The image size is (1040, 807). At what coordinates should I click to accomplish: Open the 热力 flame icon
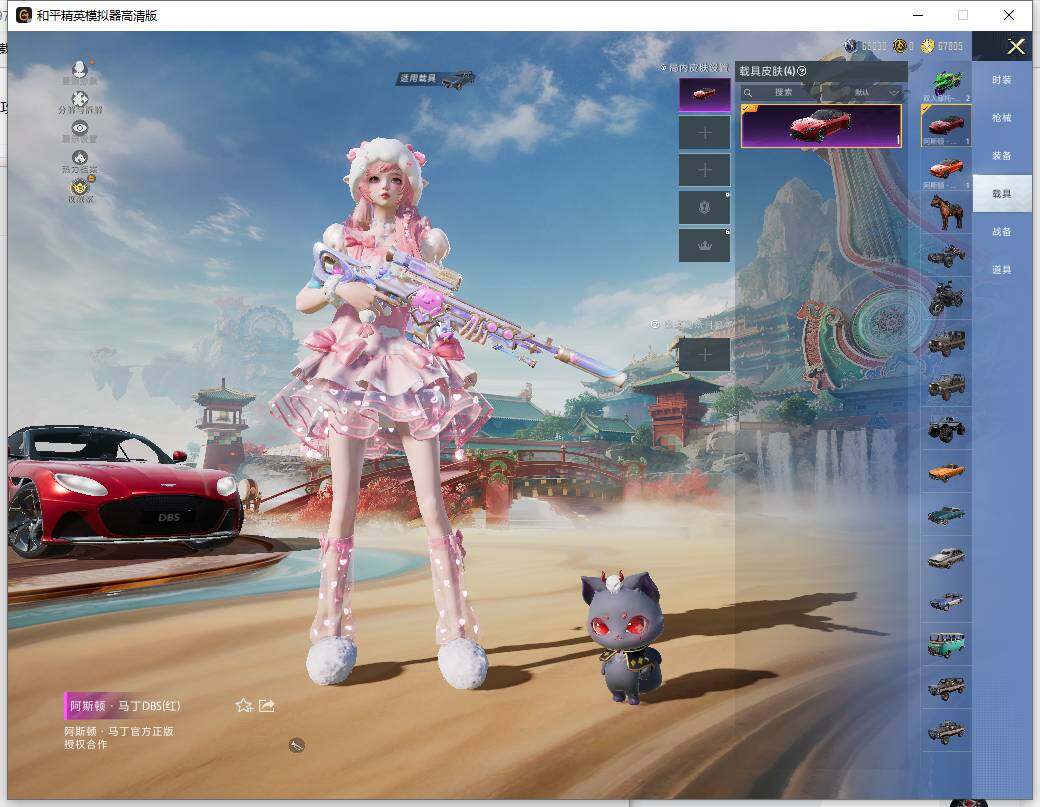[80, 158]
